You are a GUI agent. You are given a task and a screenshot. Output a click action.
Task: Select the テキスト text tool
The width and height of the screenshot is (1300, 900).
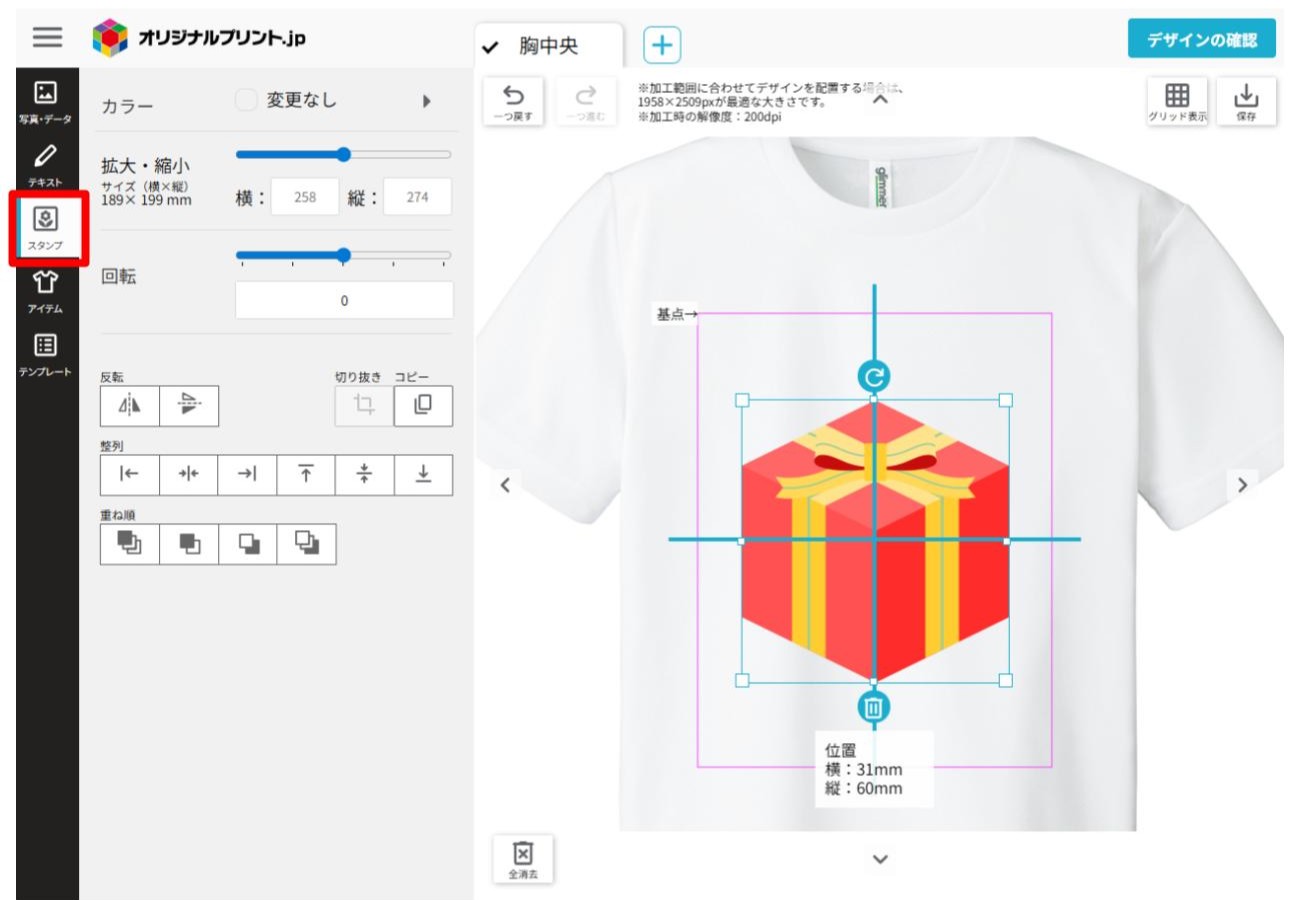[44, 164]
